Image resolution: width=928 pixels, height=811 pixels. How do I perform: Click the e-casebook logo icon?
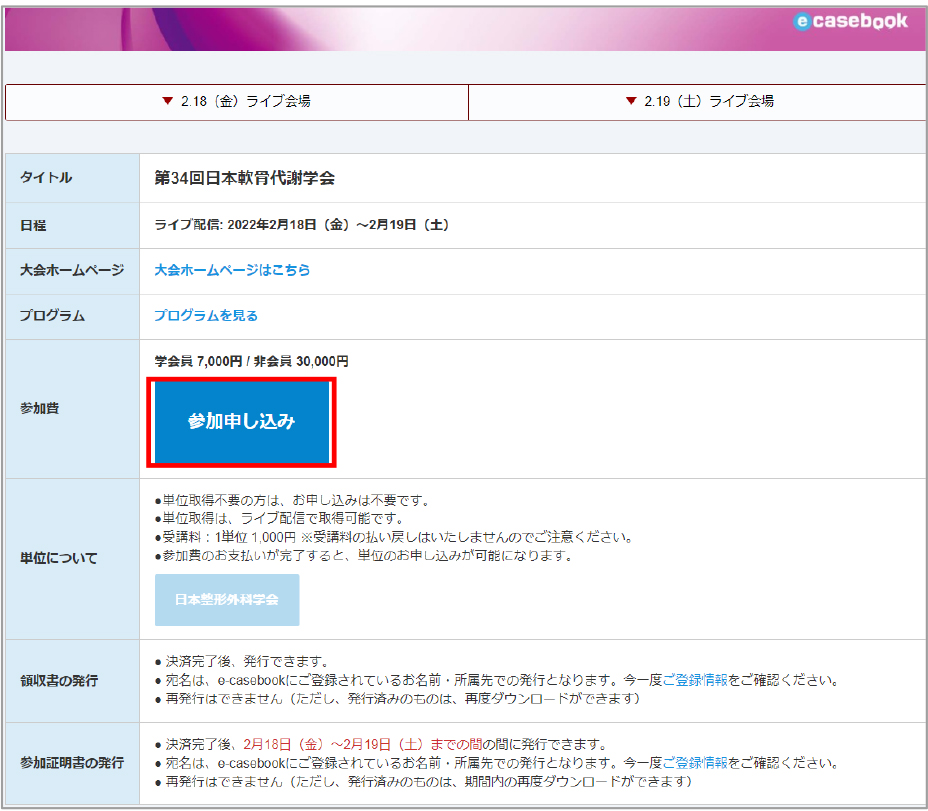click(x=803, y=21)
